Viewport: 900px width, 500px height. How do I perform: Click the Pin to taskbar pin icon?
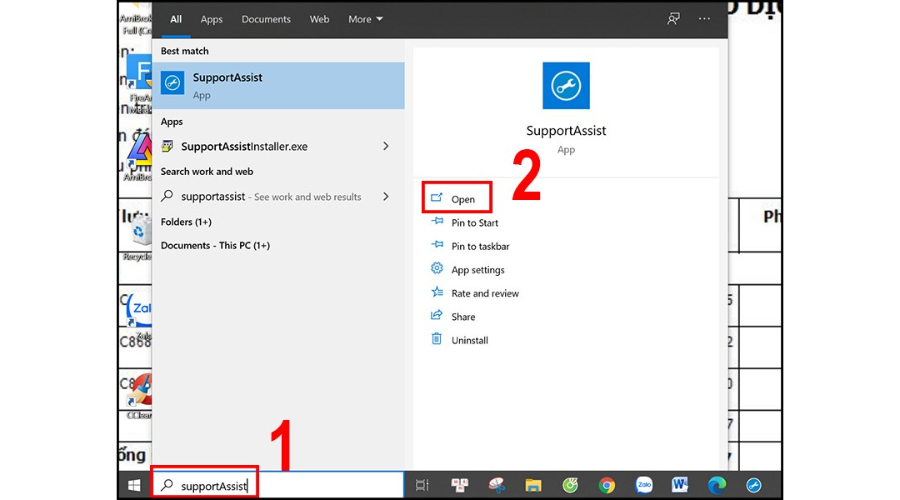(x=437, y=245)
